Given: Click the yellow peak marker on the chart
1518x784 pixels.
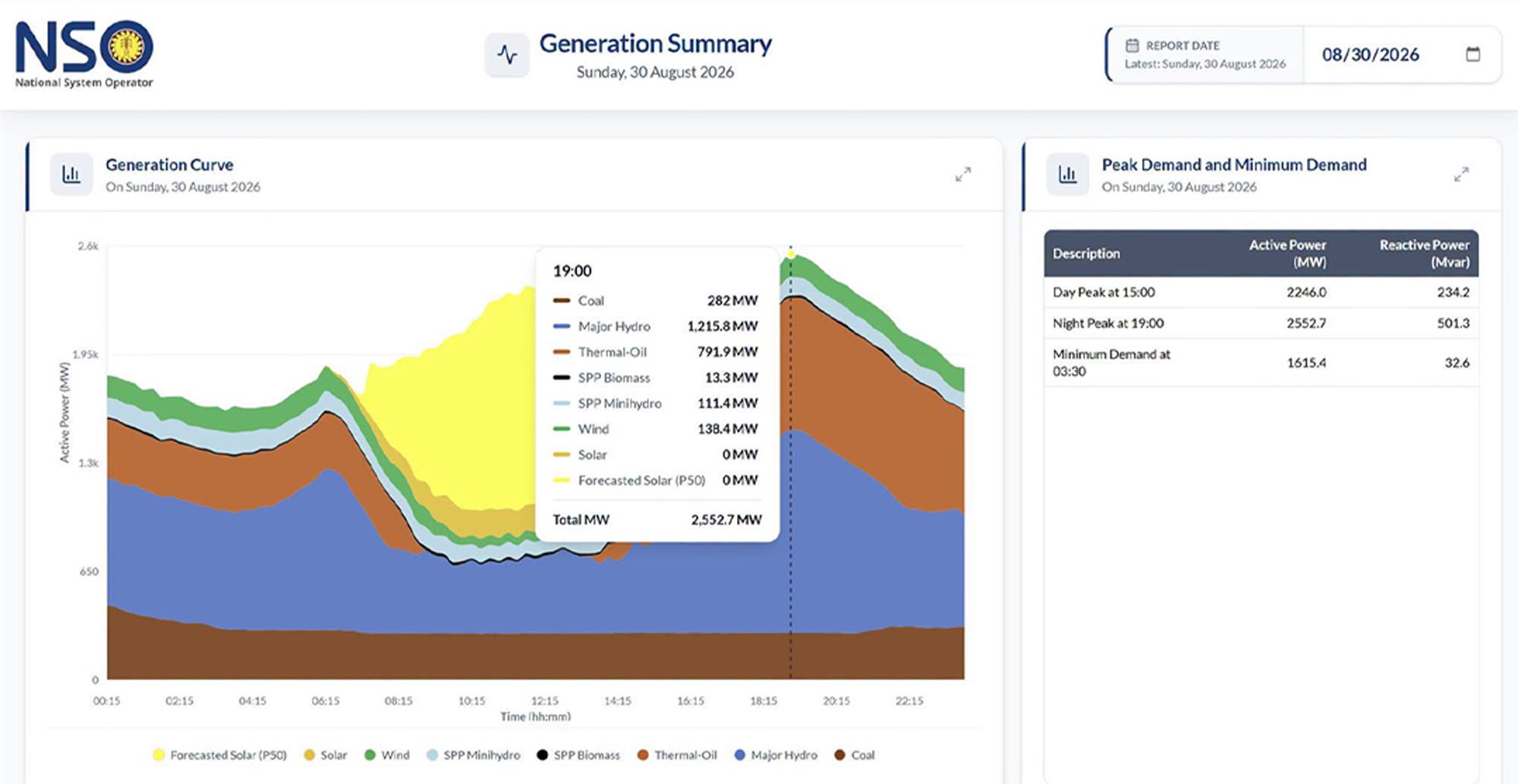Looking at the screenshot, I should pyautogui.click(x=791, y=254).
